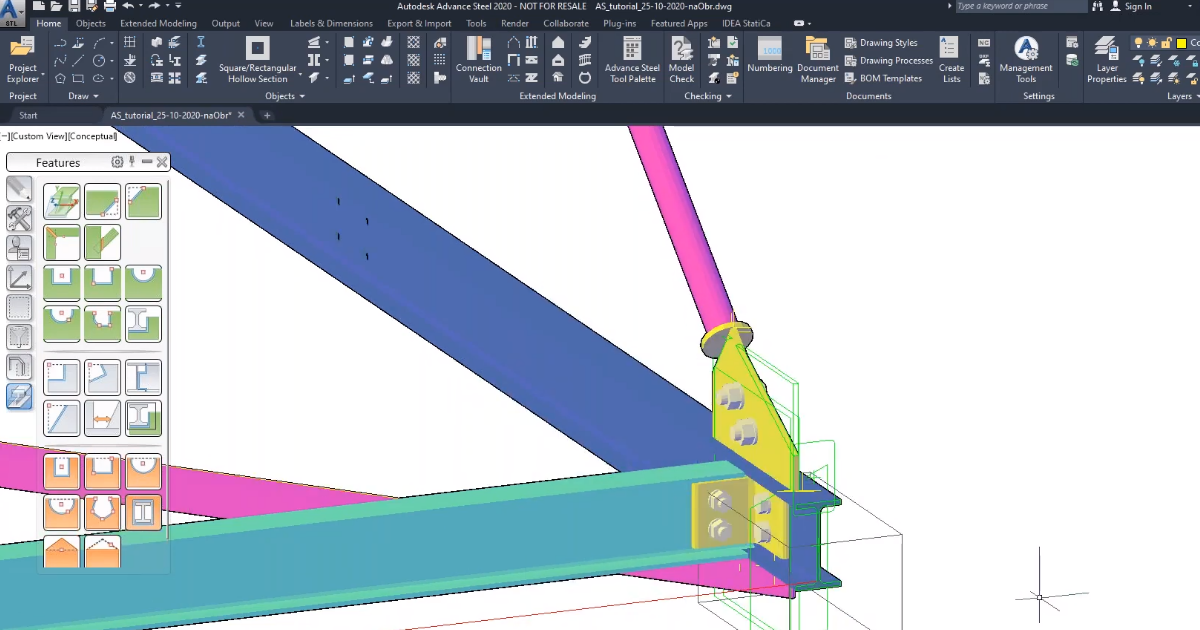Click the blue I-beam column icon in Objects panel
Screen dimensions: 1200x630
click(x=201, y=43)
